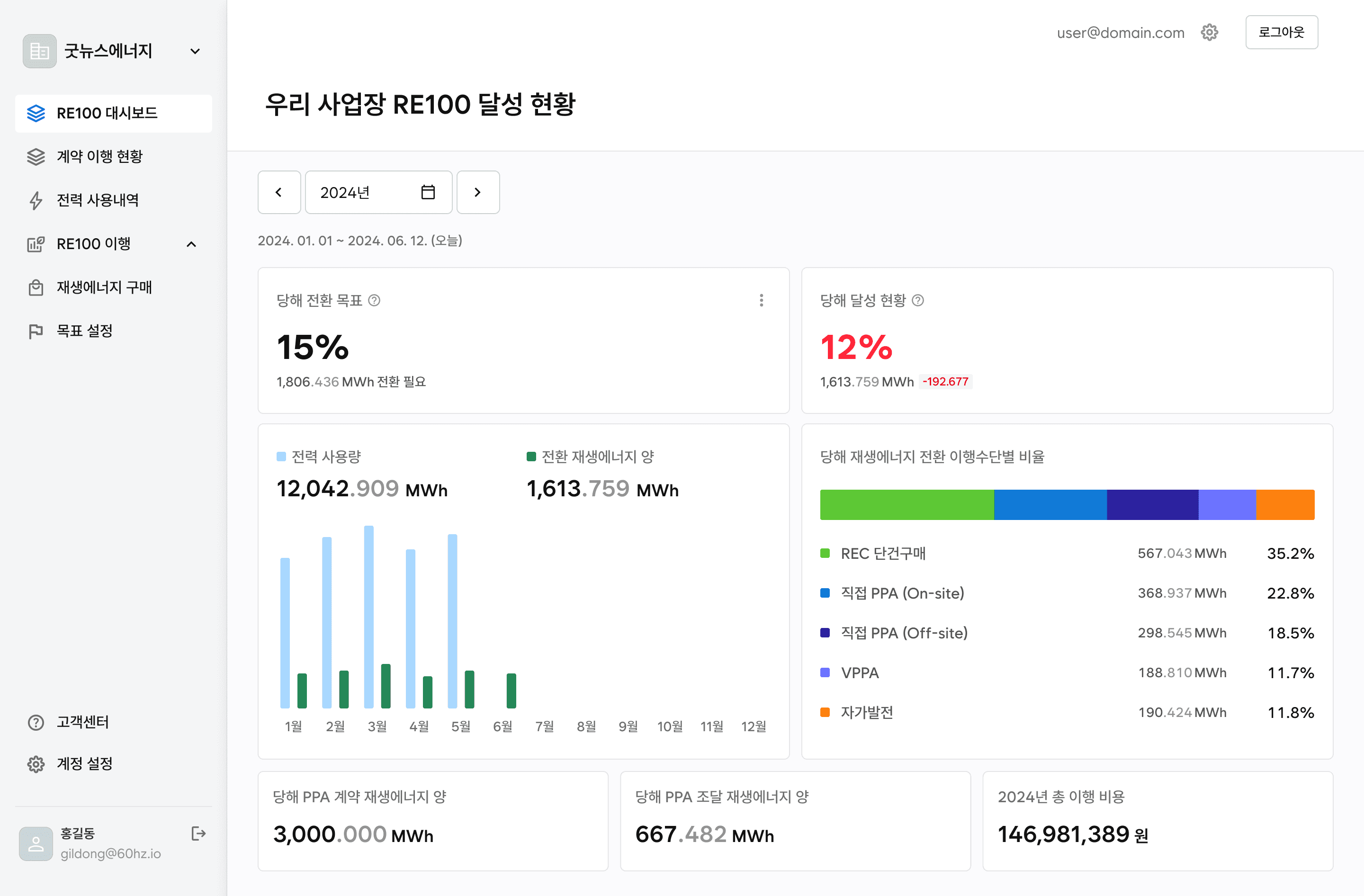Open 전력 사용내역 via the lightning icon
Image resolution: width=1364 pixels, height=896 pixels.
[x=36, y=200]
